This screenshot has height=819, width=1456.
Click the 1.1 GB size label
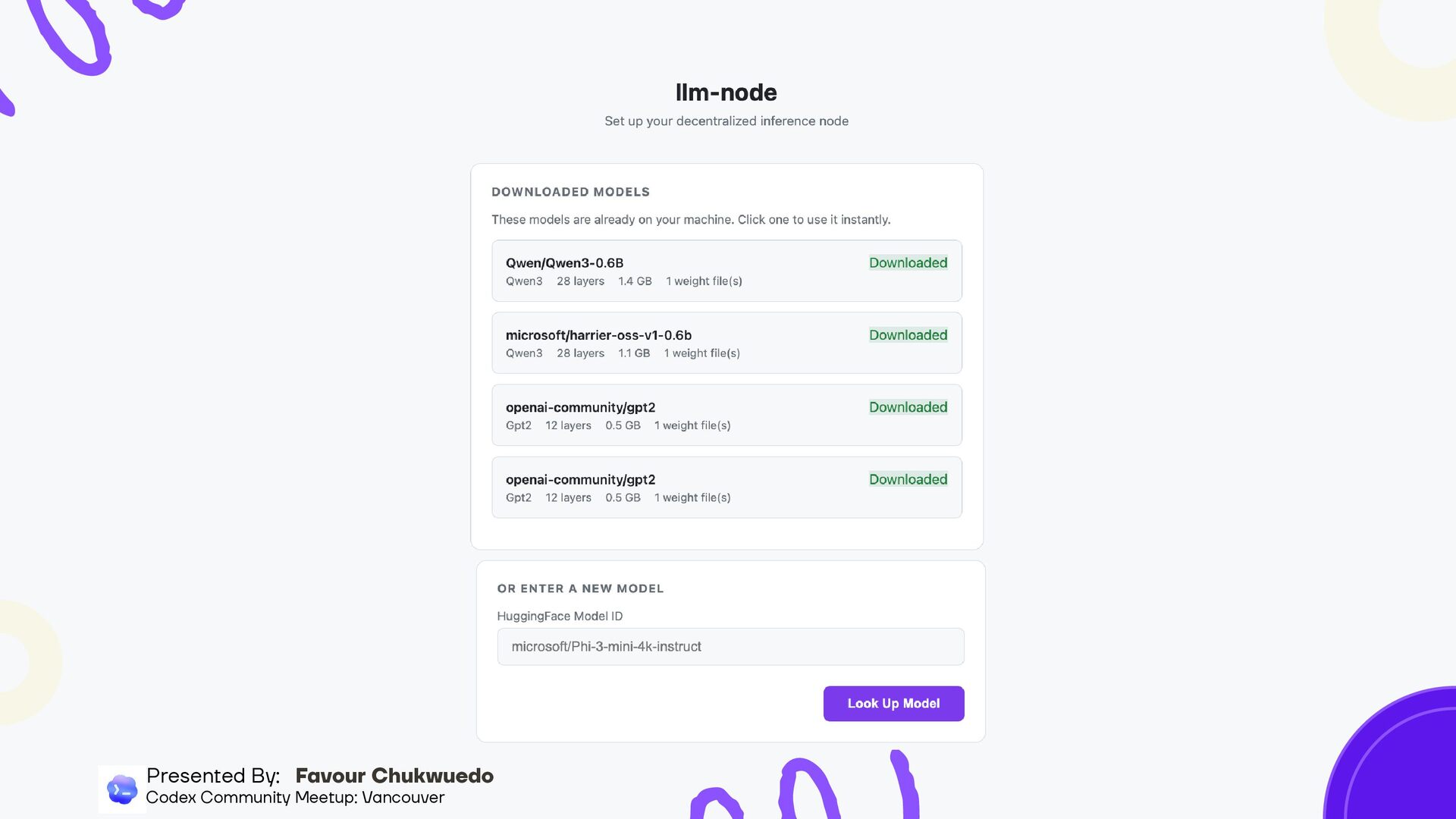634,353
